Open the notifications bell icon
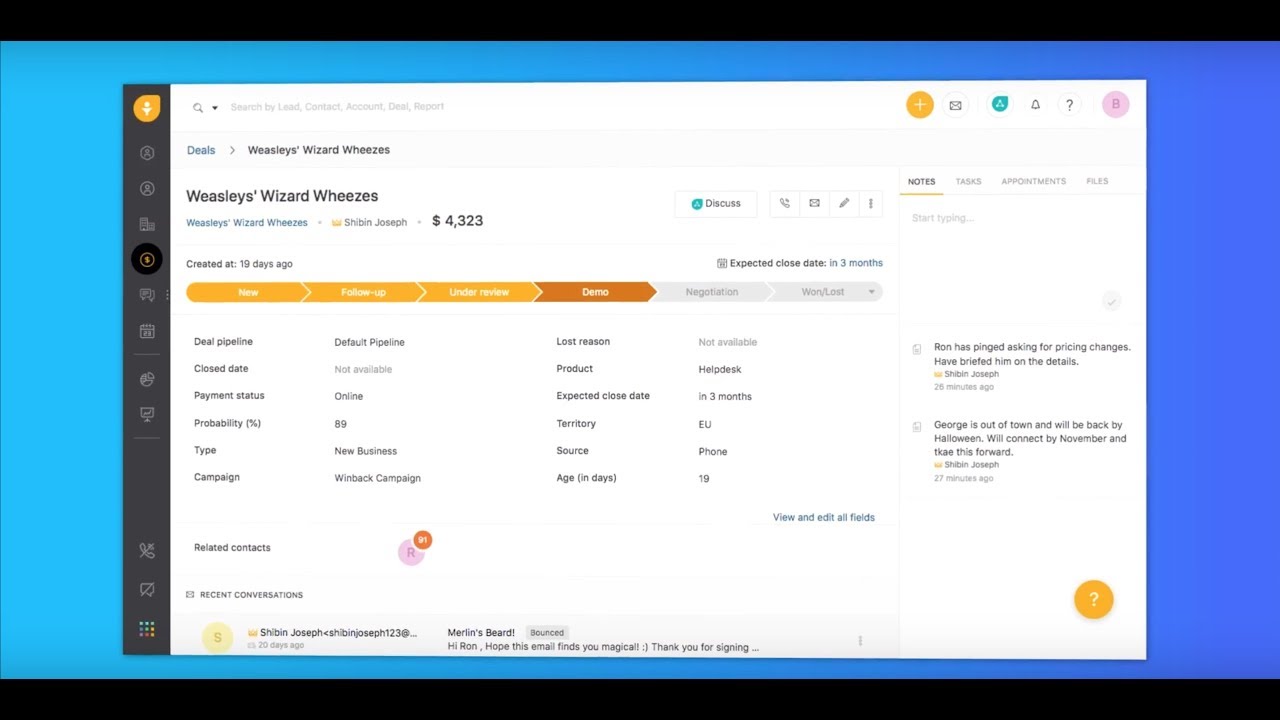The height and width of the screenshot is (720, 1280). point(1035,104)
